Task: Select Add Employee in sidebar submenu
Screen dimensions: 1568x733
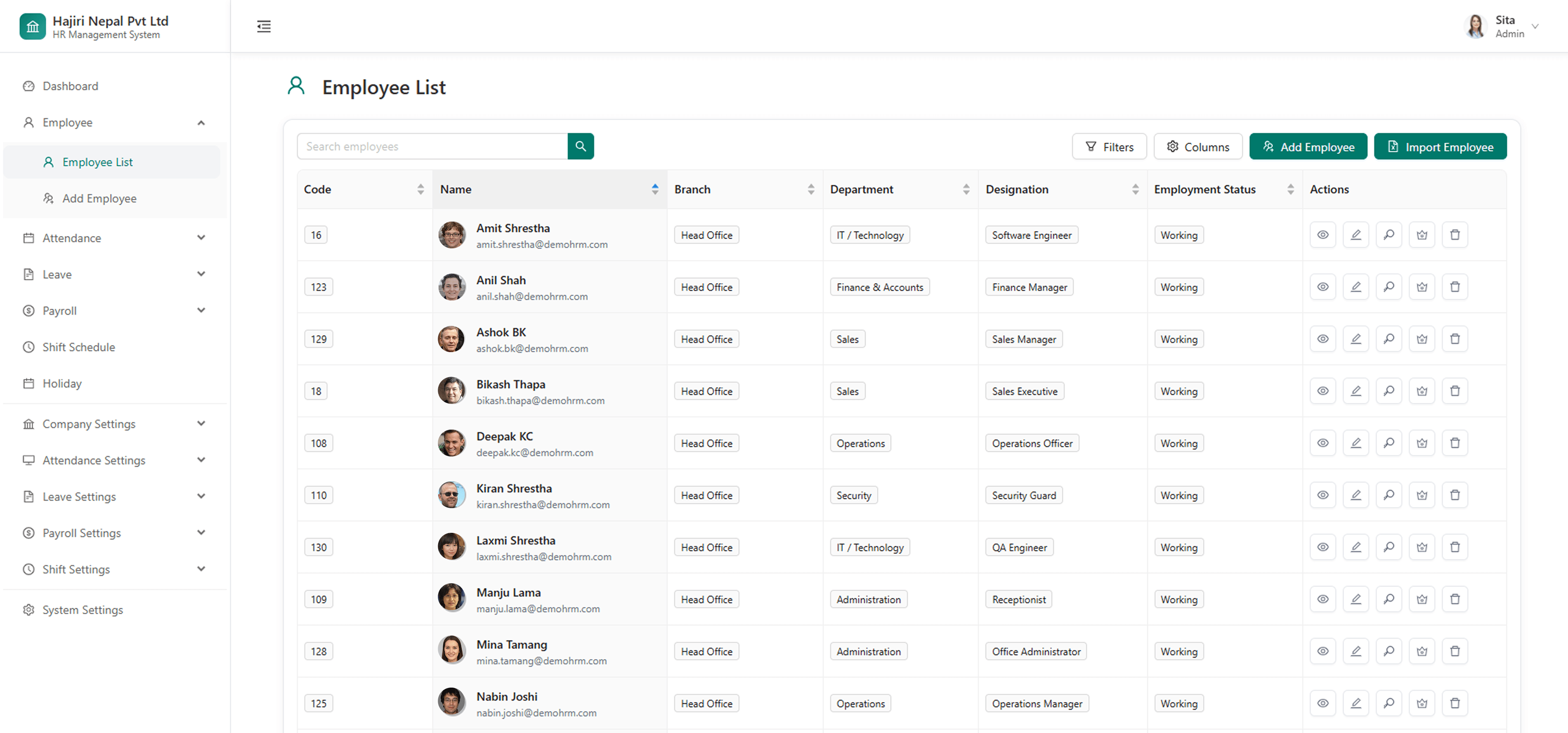Action: coord(99,199)
